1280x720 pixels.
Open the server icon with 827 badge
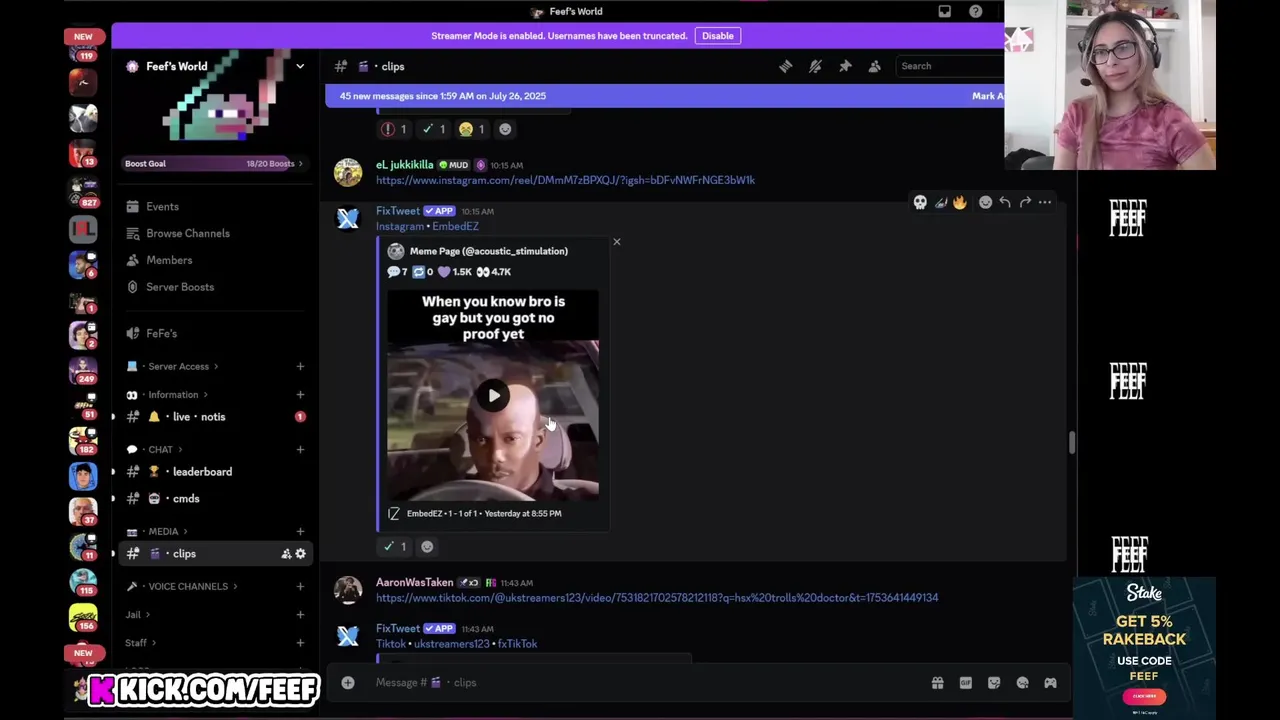(x=83, y=190)
